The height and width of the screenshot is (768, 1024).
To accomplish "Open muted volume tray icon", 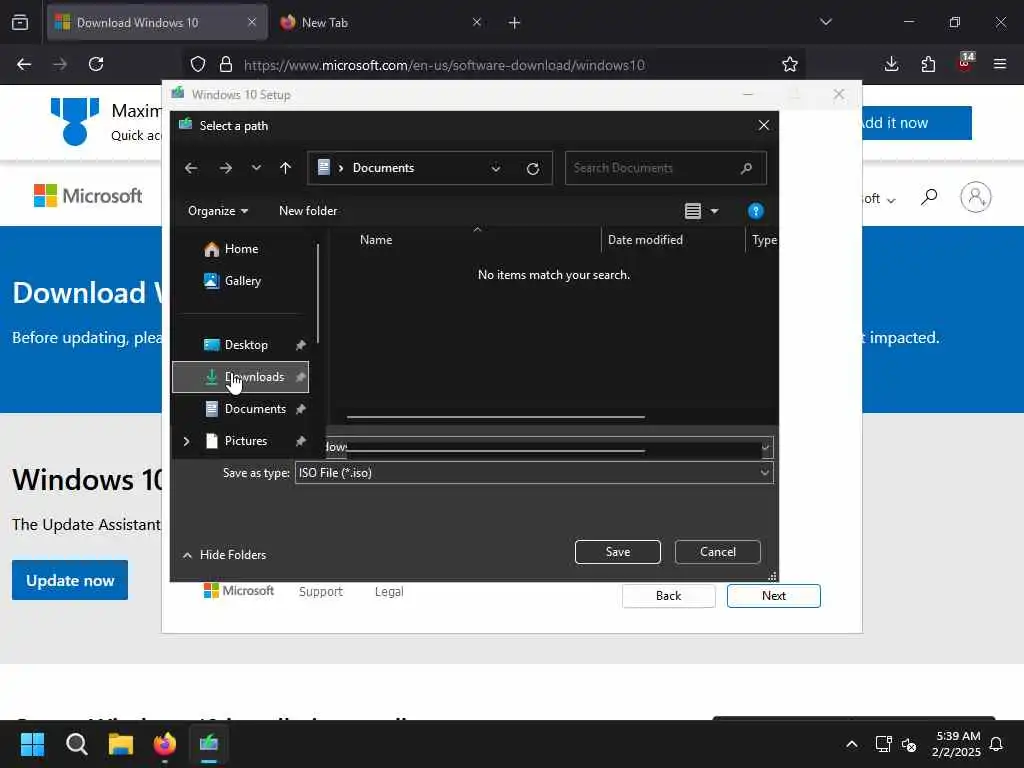I will (908, 744).
